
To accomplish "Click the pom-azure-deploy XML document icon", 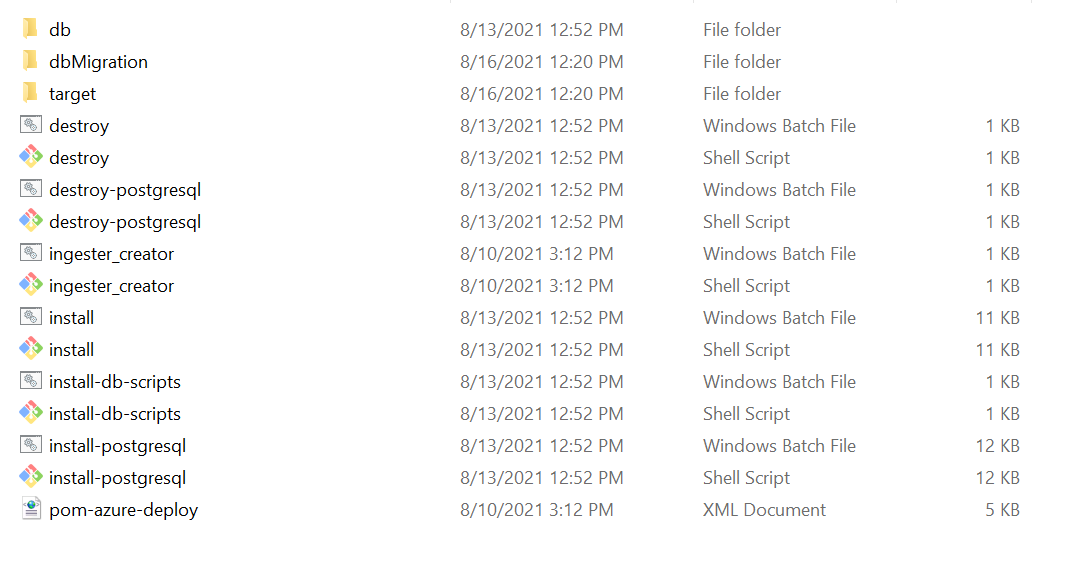I will tap(31, 509).
